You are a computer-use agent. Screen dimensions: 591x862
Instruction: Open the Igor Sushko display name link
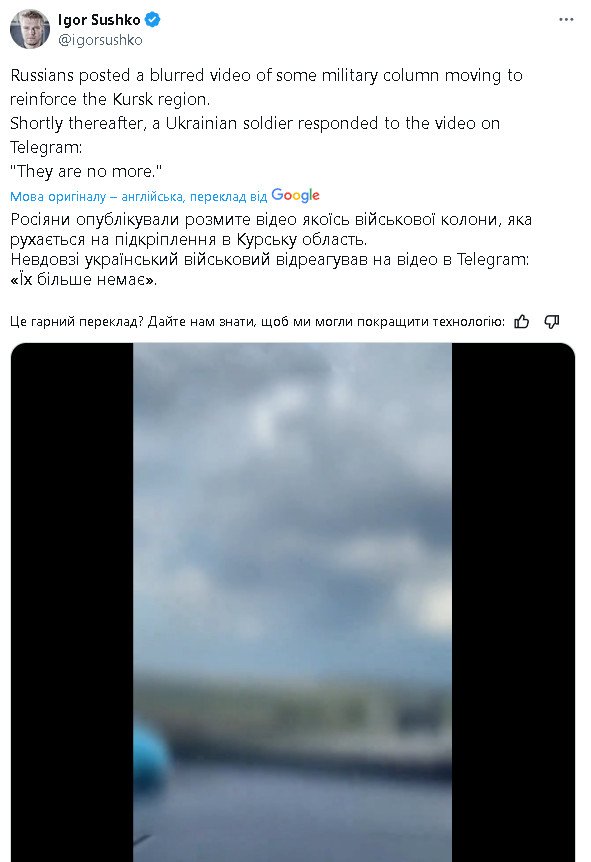tap(100, 20)
